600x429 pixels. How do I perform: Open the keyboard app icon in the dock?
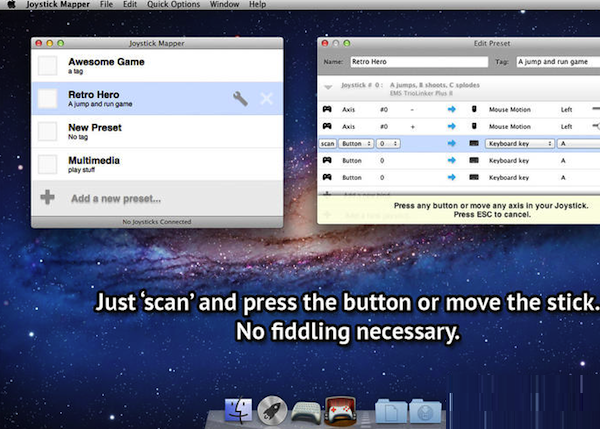click(306, 413)
